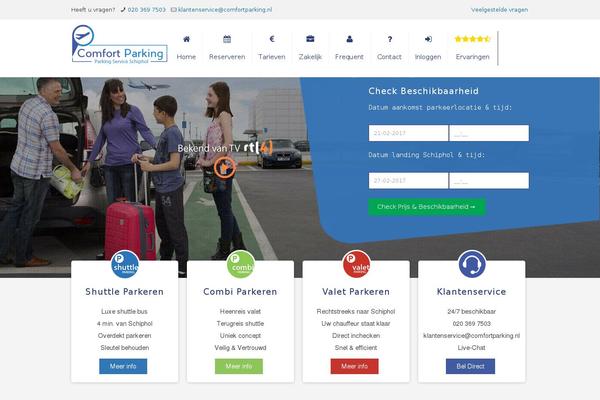Click Meer info under Combi Parkeren

[239, 366]
